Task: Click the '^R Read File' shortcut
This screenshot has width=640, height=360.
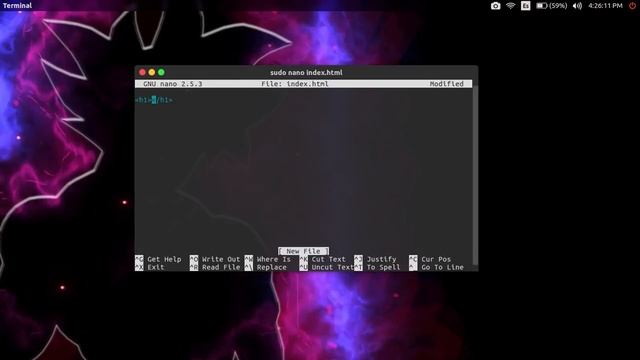Action: pos(215,267)
